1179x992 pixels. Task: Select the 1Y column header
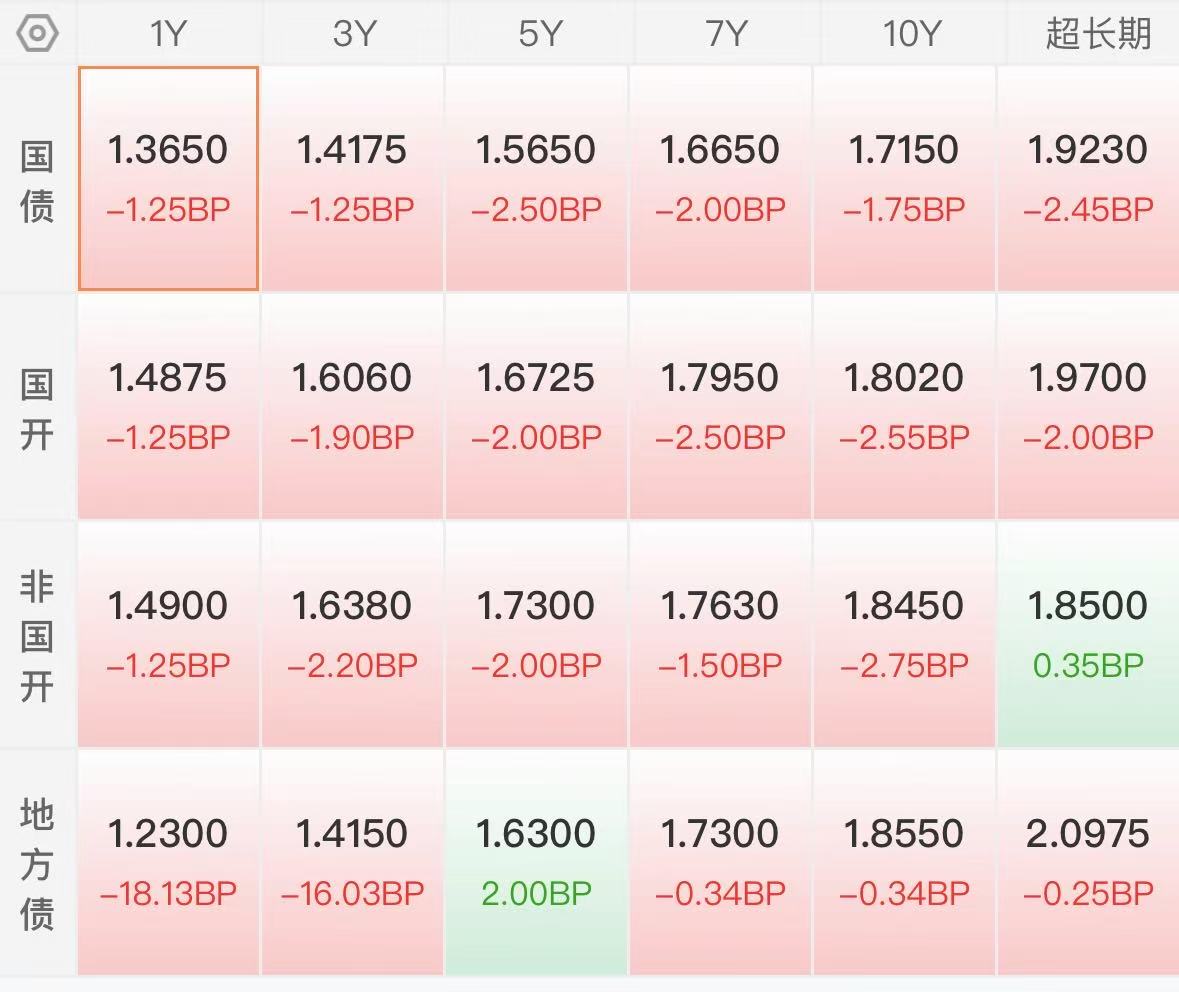pos(168,33)
